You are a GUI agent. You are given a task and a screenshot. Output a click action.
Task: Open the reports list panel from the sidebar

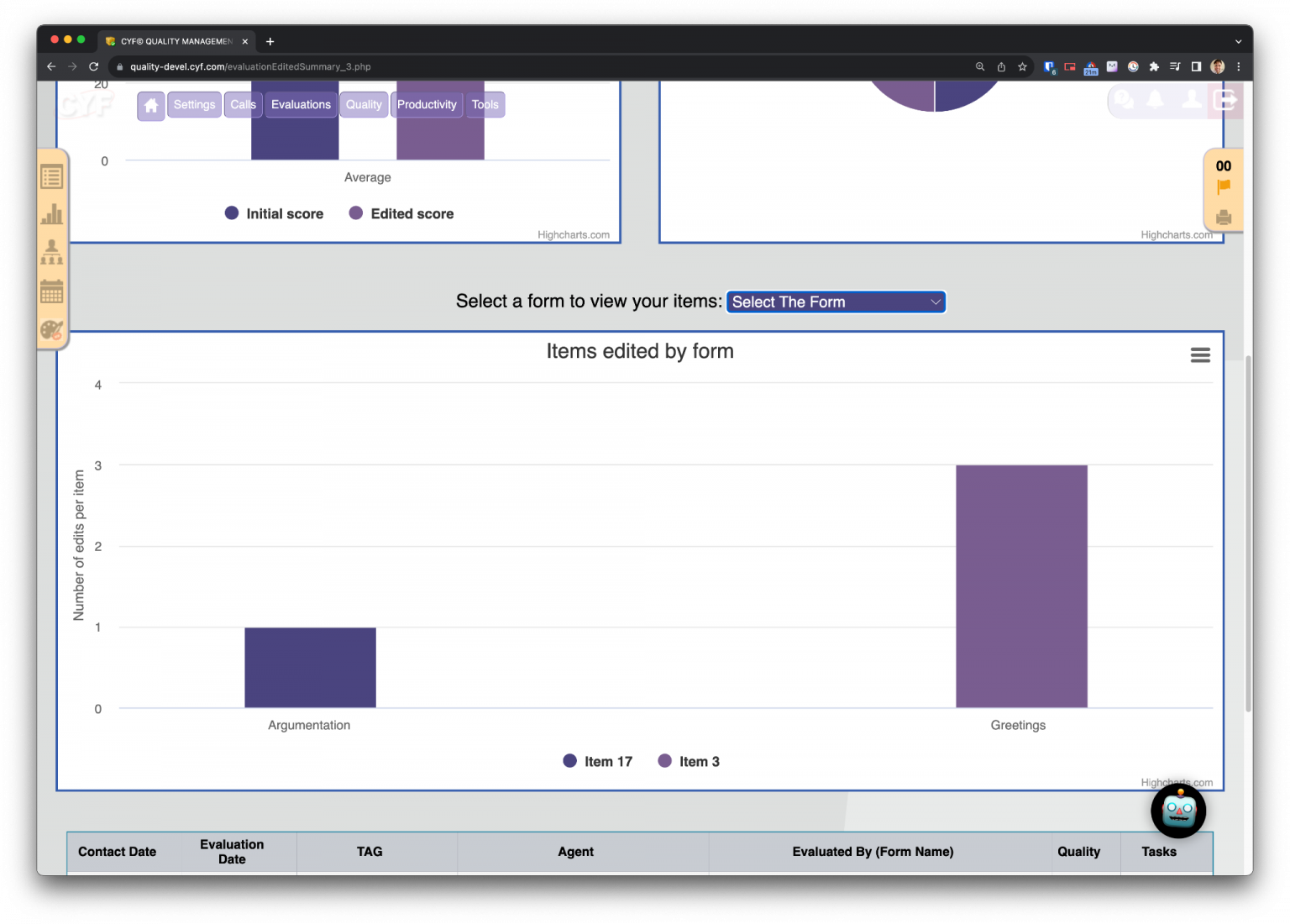tap(51, 176)
